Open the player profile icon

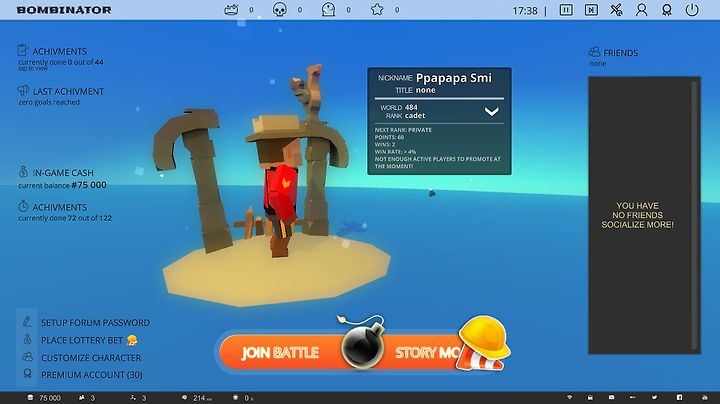641,10
